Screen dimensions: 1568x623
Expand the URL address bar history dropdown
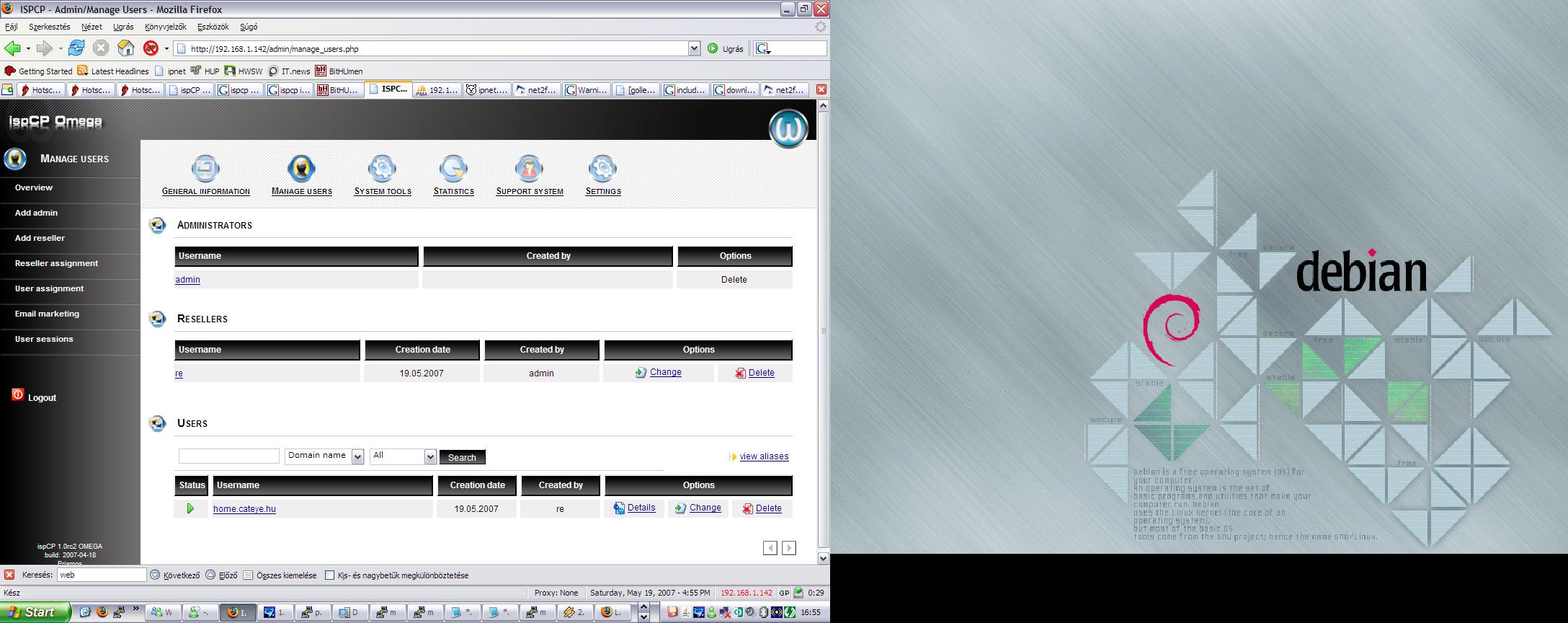click(694, 48)
